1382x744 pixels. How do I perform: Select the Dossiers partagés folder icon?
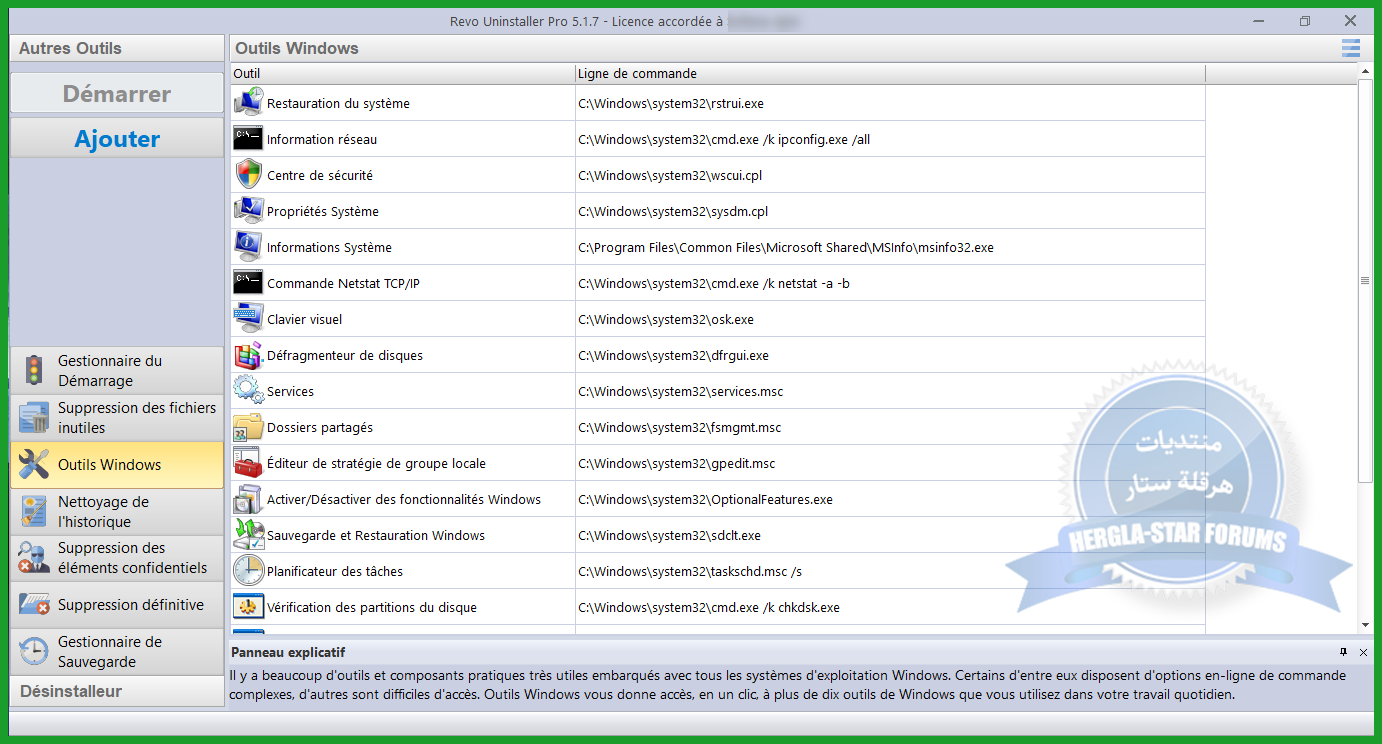pyautogui.click(x=248, y=427)
